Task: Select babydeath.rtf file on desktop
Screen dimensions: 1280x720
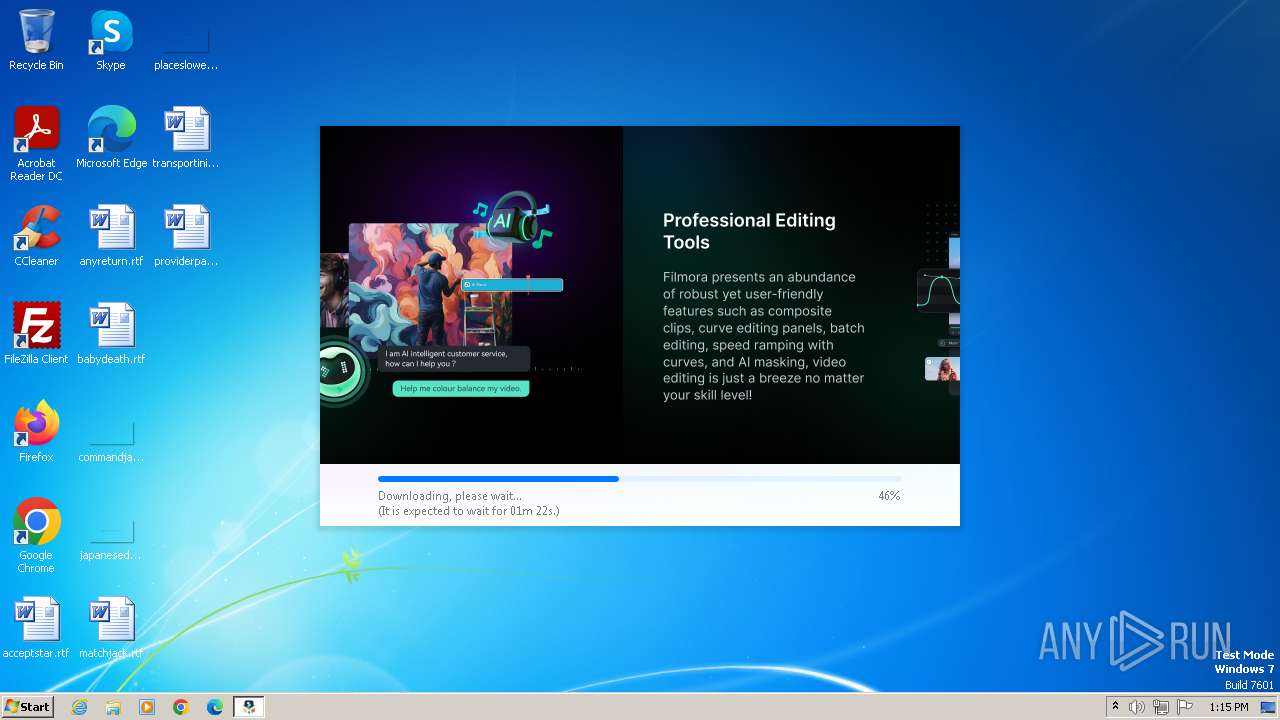Action: pos(111,334)
